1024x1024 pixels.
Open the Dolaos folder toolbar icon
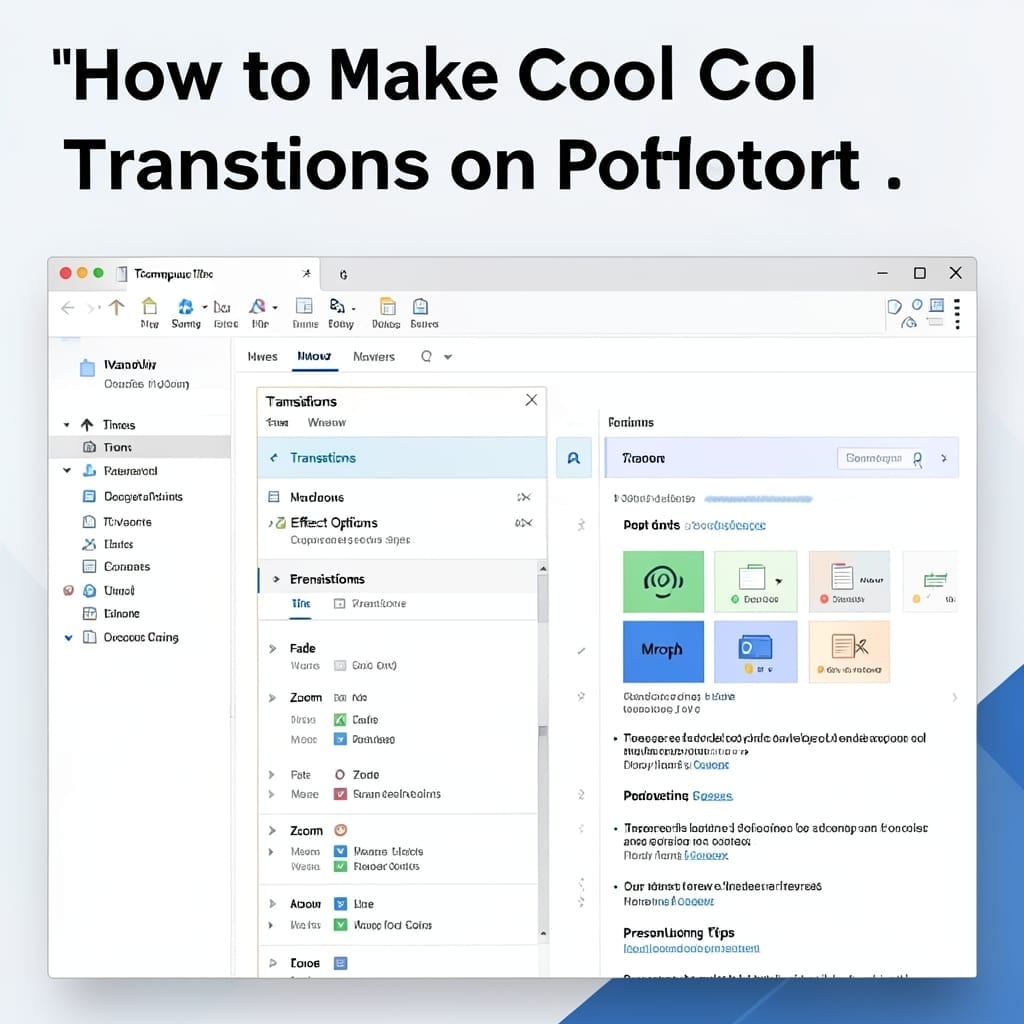click(x=387, y=306)
